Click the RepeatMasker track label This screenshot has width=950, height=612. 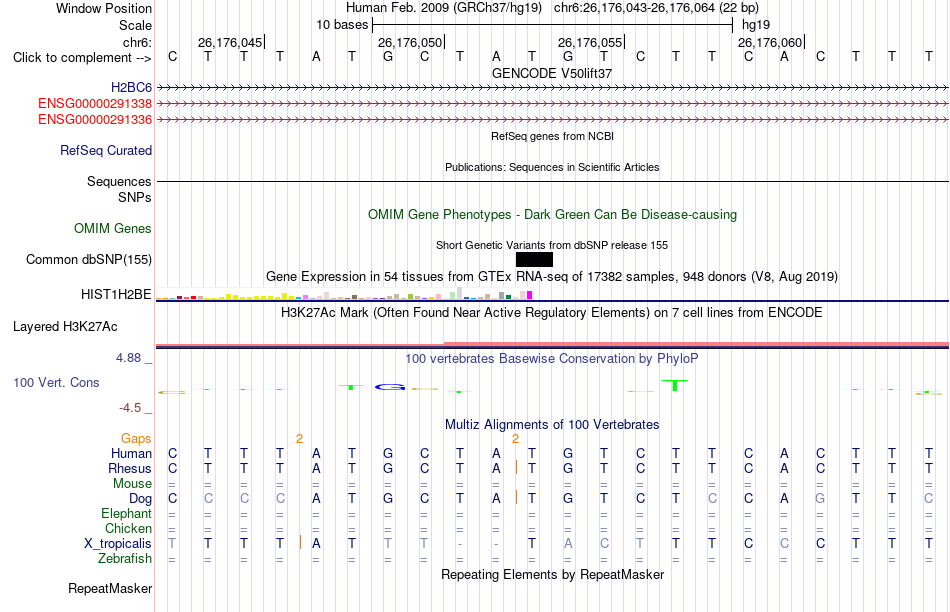[x=110, y=588]
